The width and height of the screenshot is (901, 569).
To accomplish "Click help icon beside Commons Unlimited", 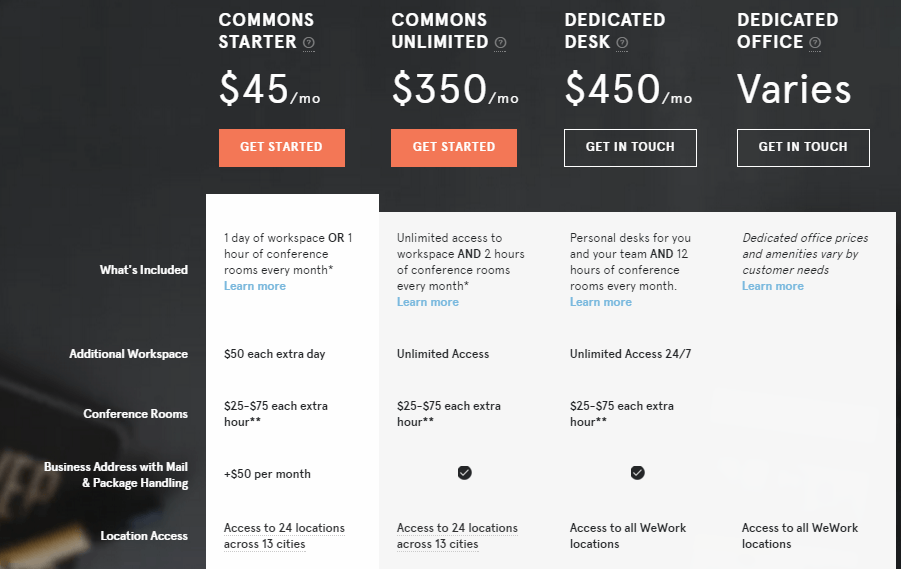I will [x=500, y=43].
